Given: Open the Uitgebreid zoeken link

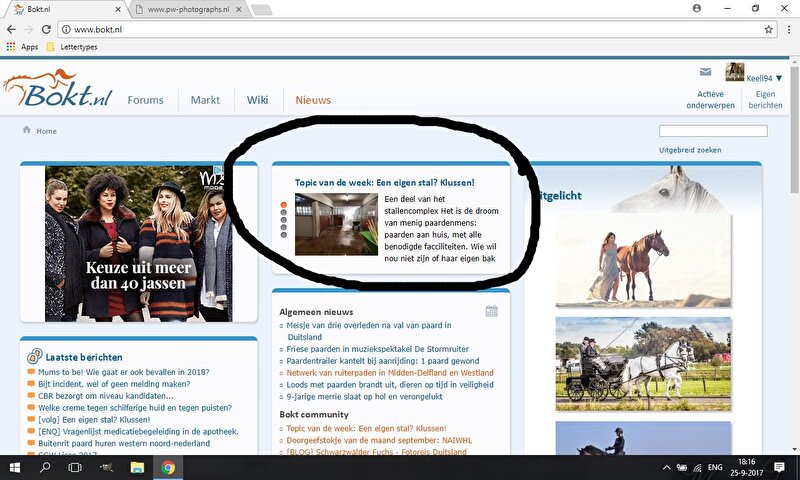Looking at the screenshot, I should pyautogui.click(x=690, y=150).
